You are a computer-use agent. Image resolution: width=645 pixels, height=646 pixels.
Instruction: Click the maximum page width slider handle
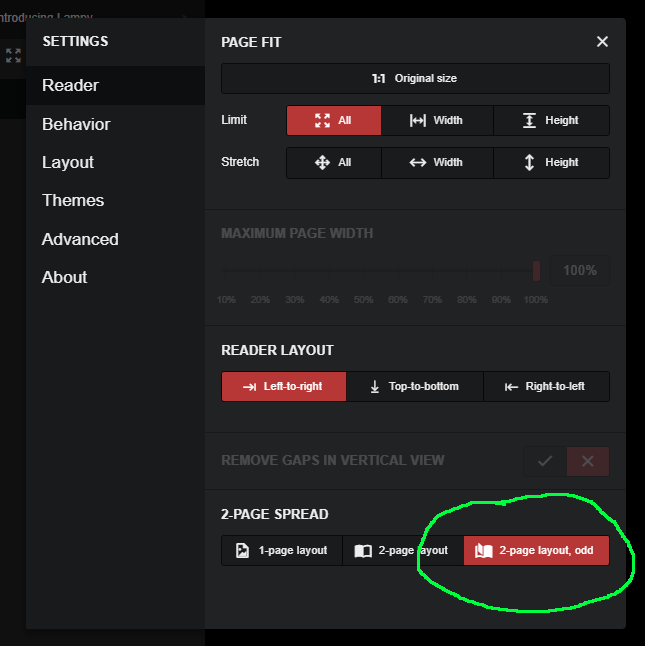point(536,270)
